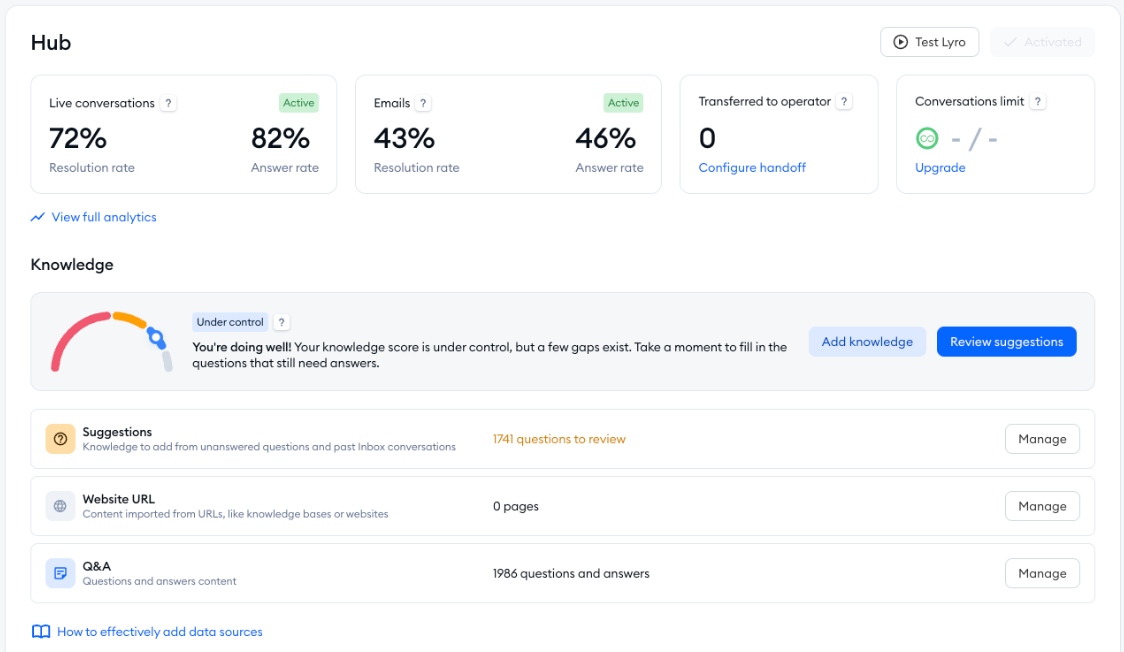Click the knowledge score gauge
The height and width of the screenshot is (652, 1124).
tap(110, 340)
